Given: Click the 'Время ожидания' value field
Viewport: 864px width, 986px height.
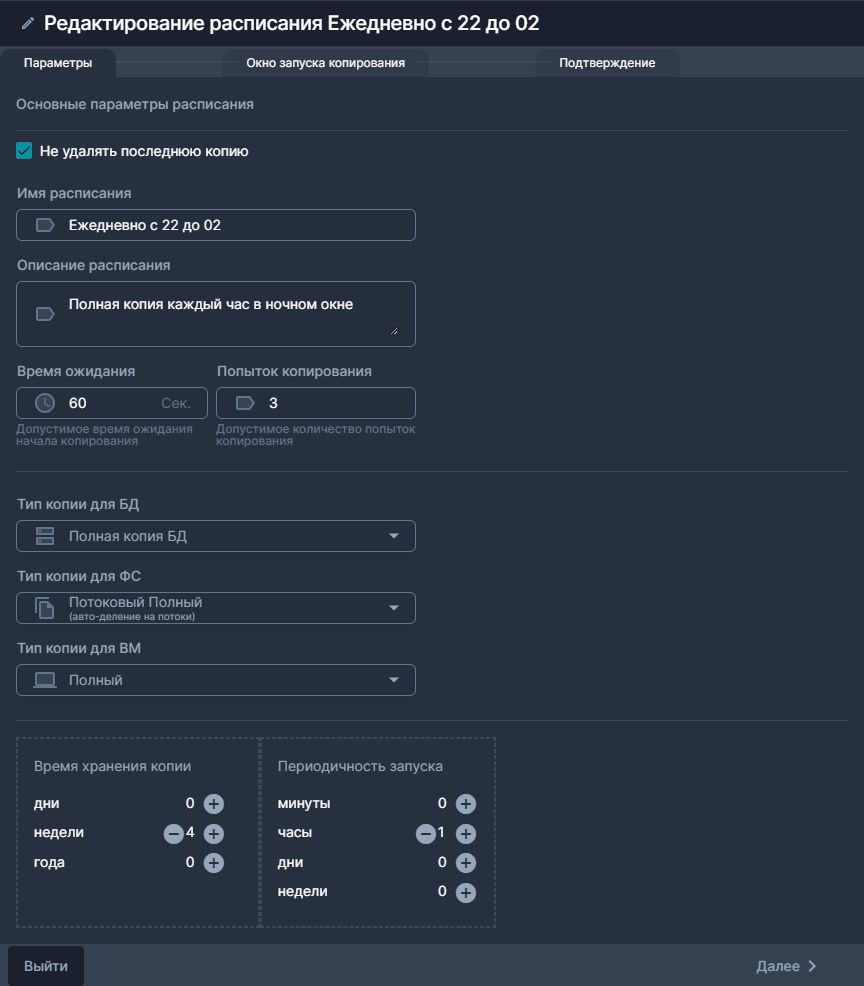Looking at the screenshot, I should pos(112,403).
